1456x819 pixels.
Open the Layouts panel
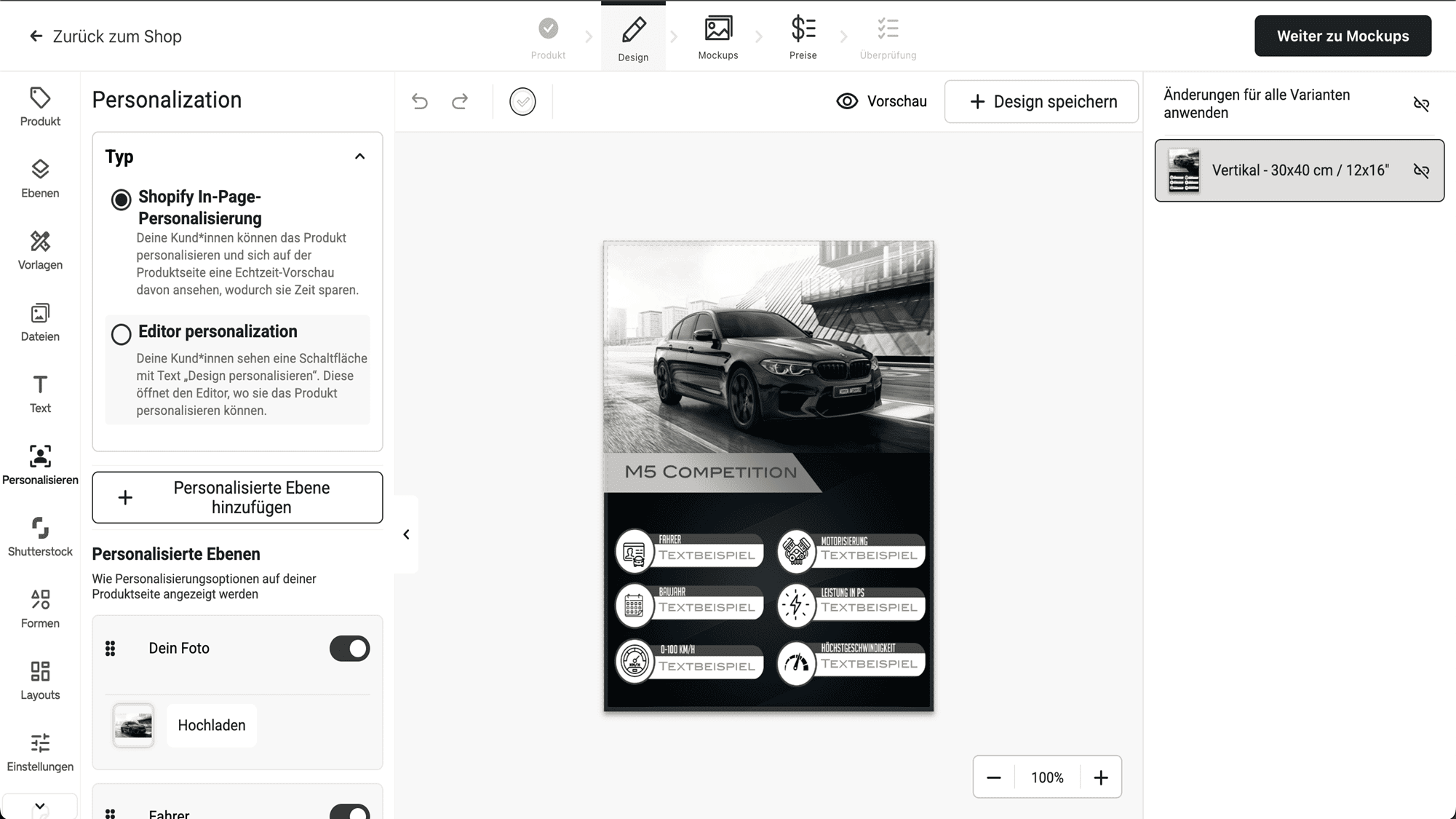[x=40, y=681]
